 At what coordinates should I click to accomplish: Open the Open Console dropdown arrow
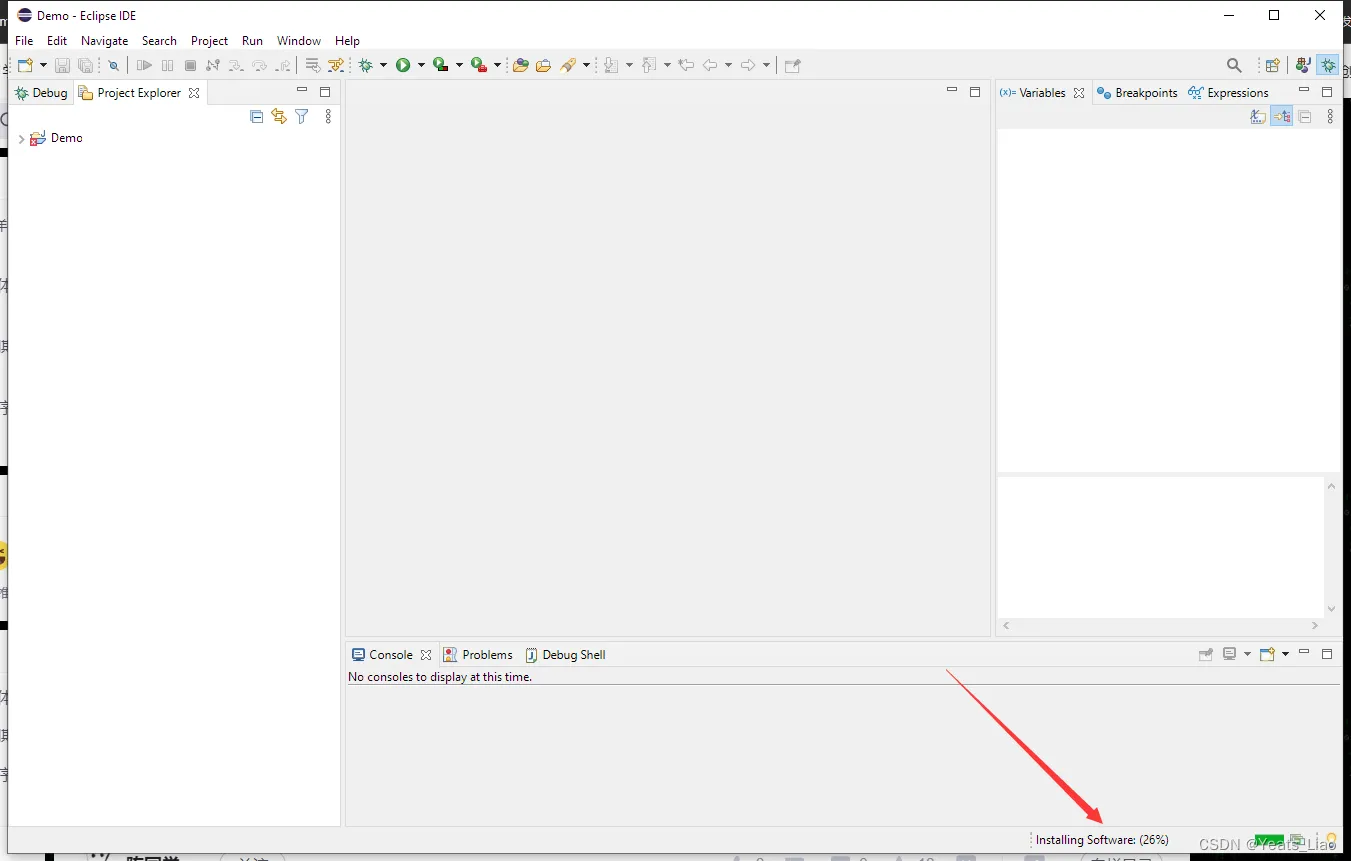(x=1283, y=654)
